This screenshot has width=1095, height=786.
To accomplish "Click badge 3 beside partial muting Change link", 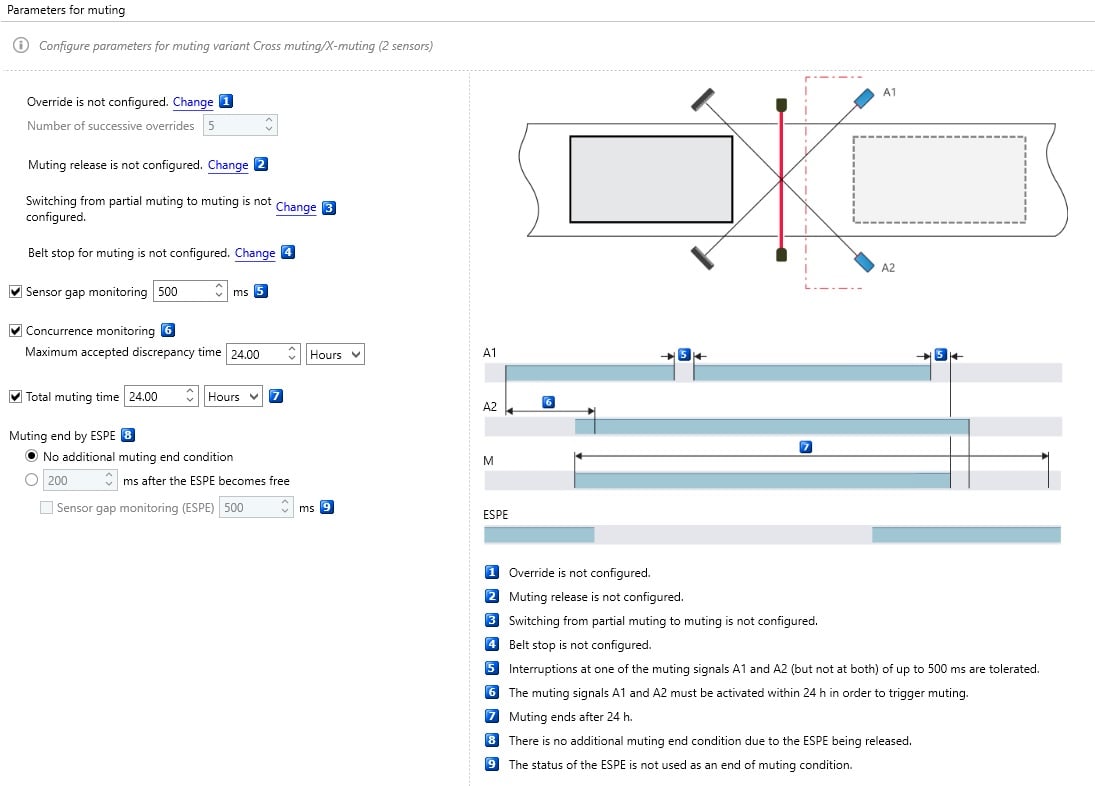I will [329, 207].
